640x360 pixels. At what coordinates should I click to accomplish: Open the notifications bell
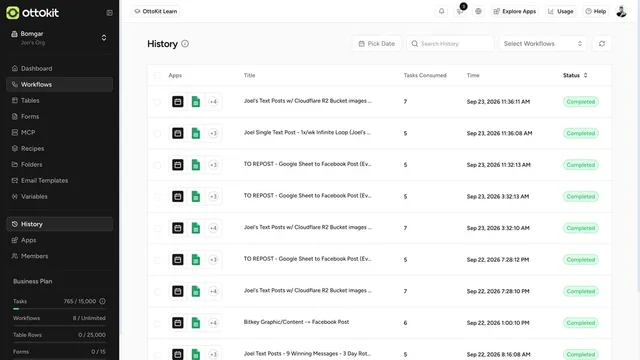coord(442,11)
